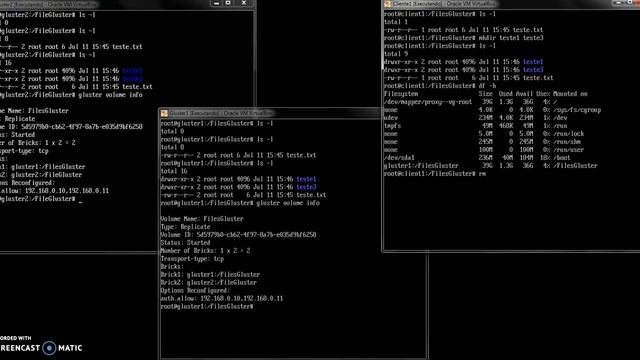Click "/run/shm" mount point in Cliente1 window

tap(567, 142)
